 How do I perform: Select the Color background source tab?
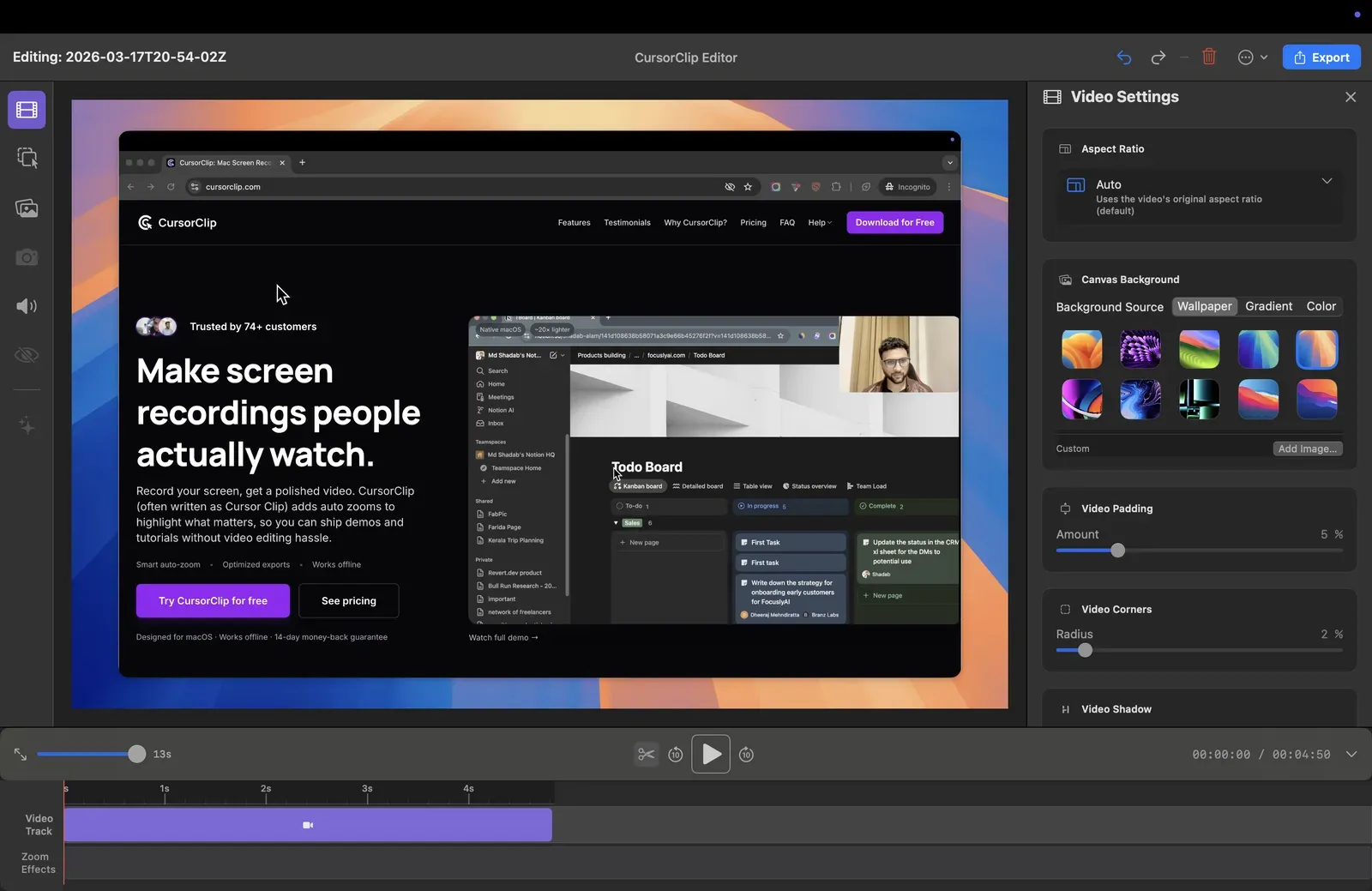pyautogui.click(x=1321, y=306)
